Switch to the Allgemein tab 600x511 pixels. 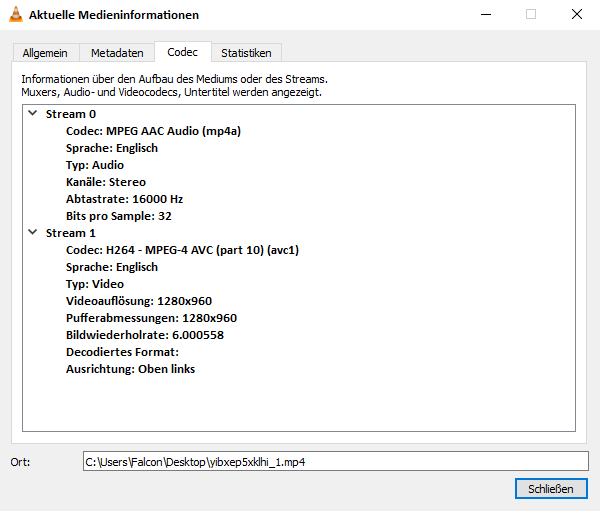(46, 53)
